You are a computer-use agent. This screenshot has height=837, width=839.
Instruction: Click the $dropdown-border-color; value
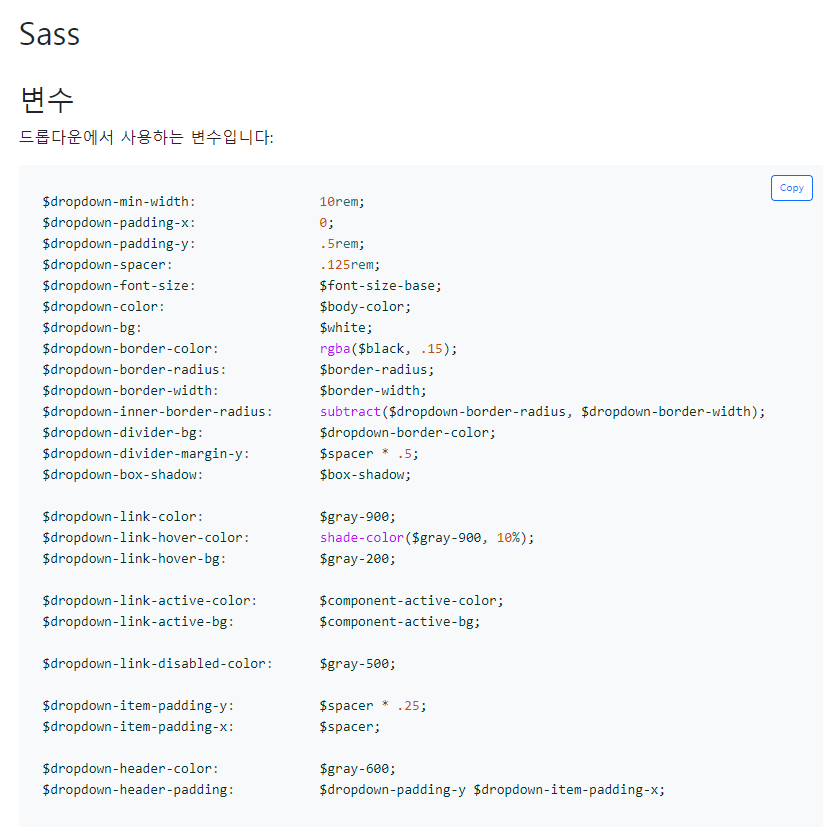(x=407, y=432)
